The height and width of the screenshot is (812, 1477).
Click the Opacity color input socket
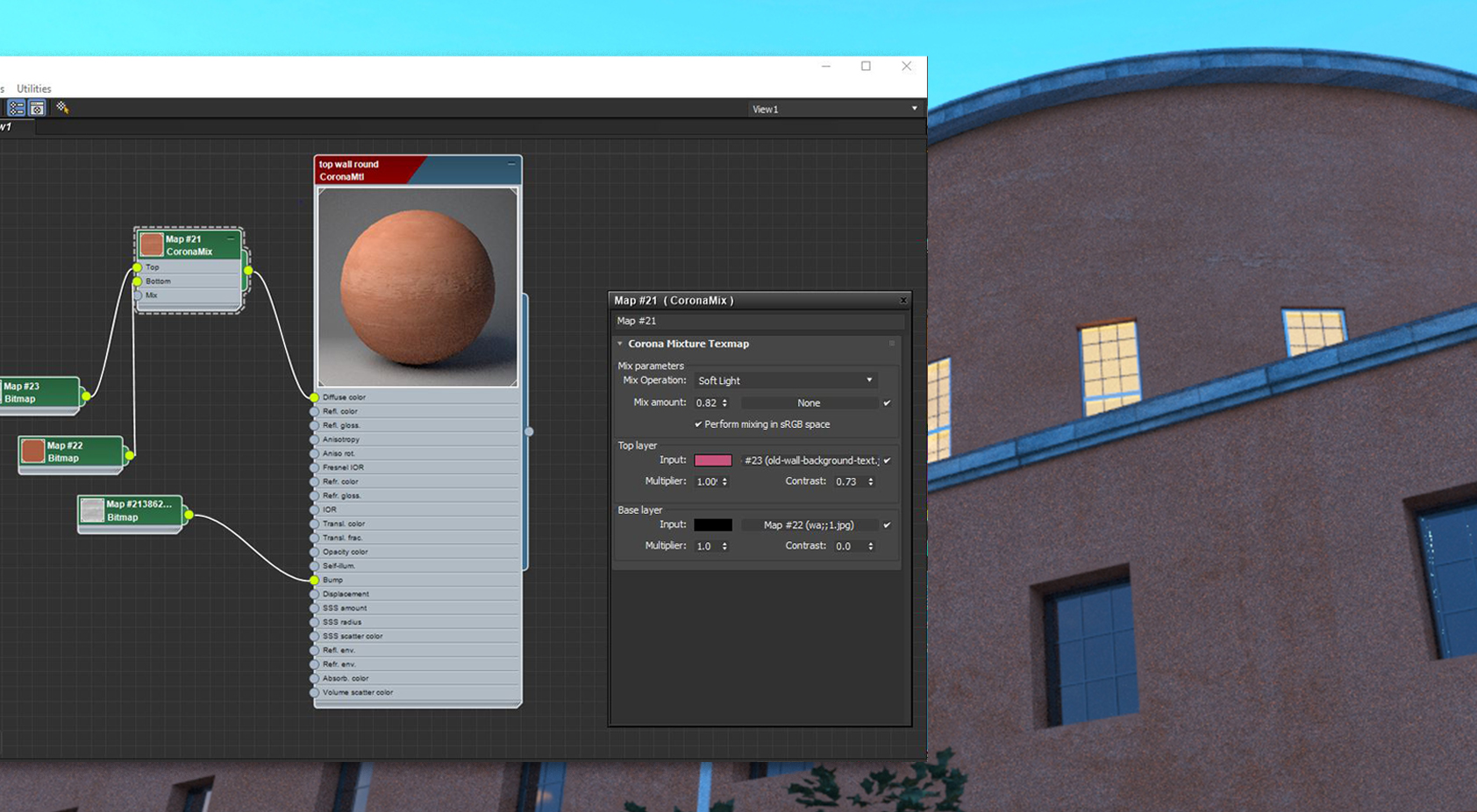(314, 552)
